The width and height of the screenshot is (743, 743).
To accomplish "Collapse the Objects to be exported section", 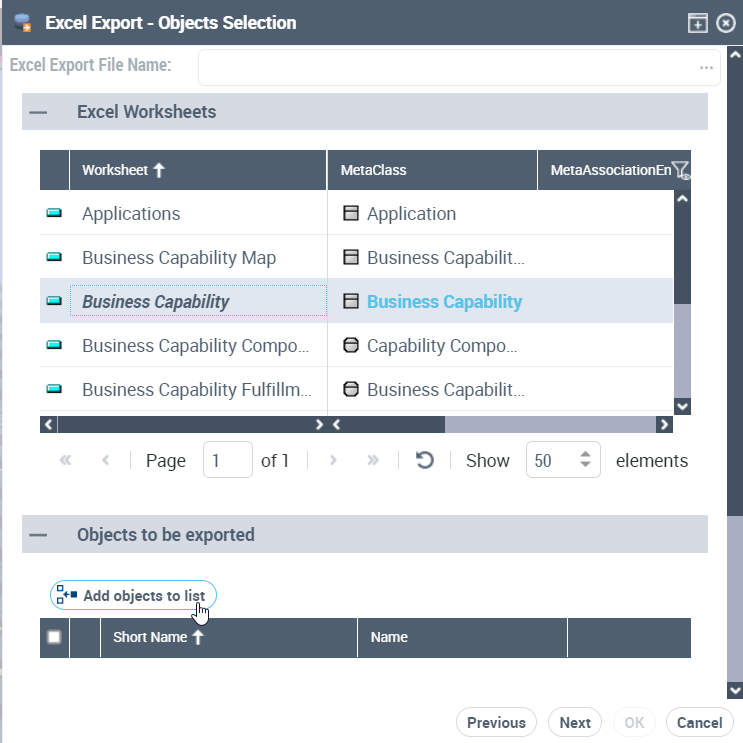I will click(38, 535).
